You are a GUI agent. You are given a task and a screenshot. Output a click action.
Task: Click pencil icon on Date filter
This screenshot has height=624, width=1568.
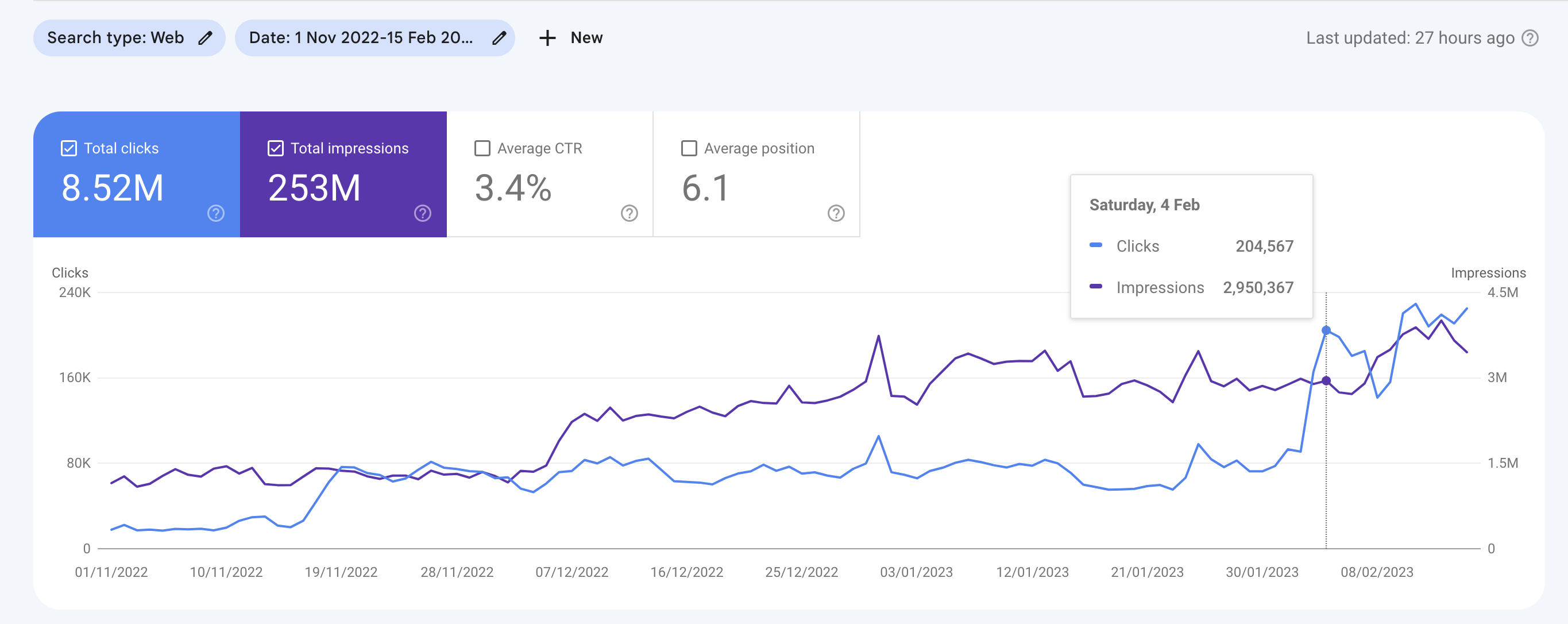(x=499, y=38)
